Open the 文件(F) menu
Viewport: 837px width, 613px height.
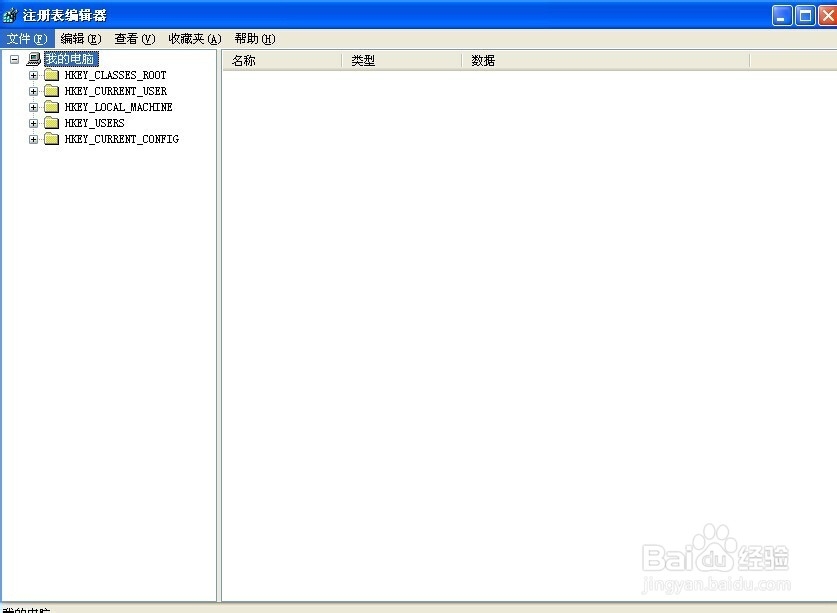(x=27, y=39)
